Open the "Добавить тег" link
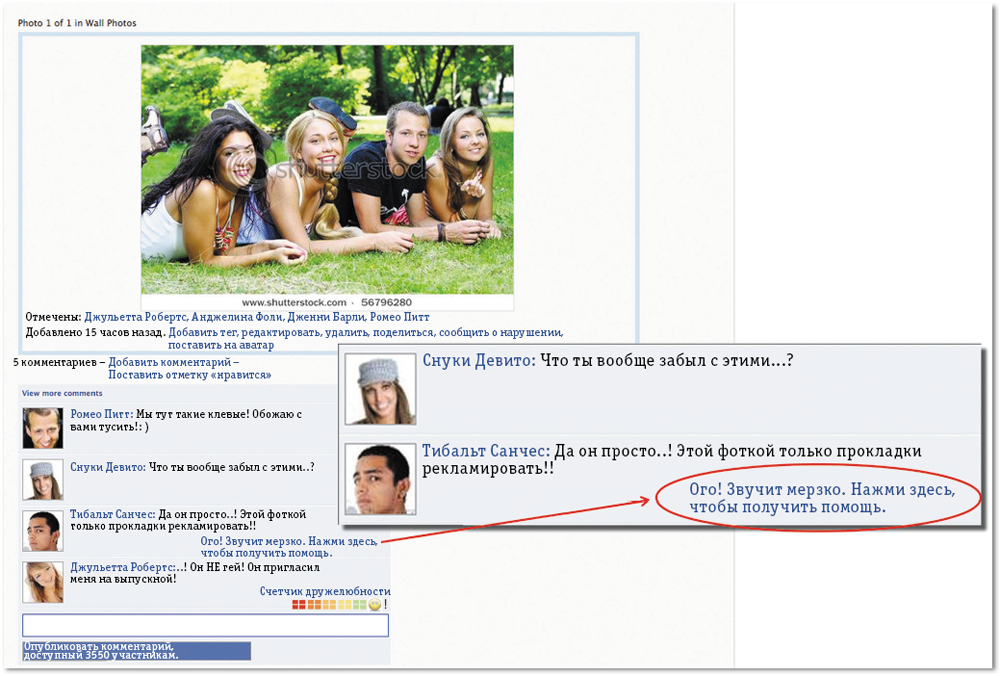This screenshot has width=1000, height=676. point(201,332)
